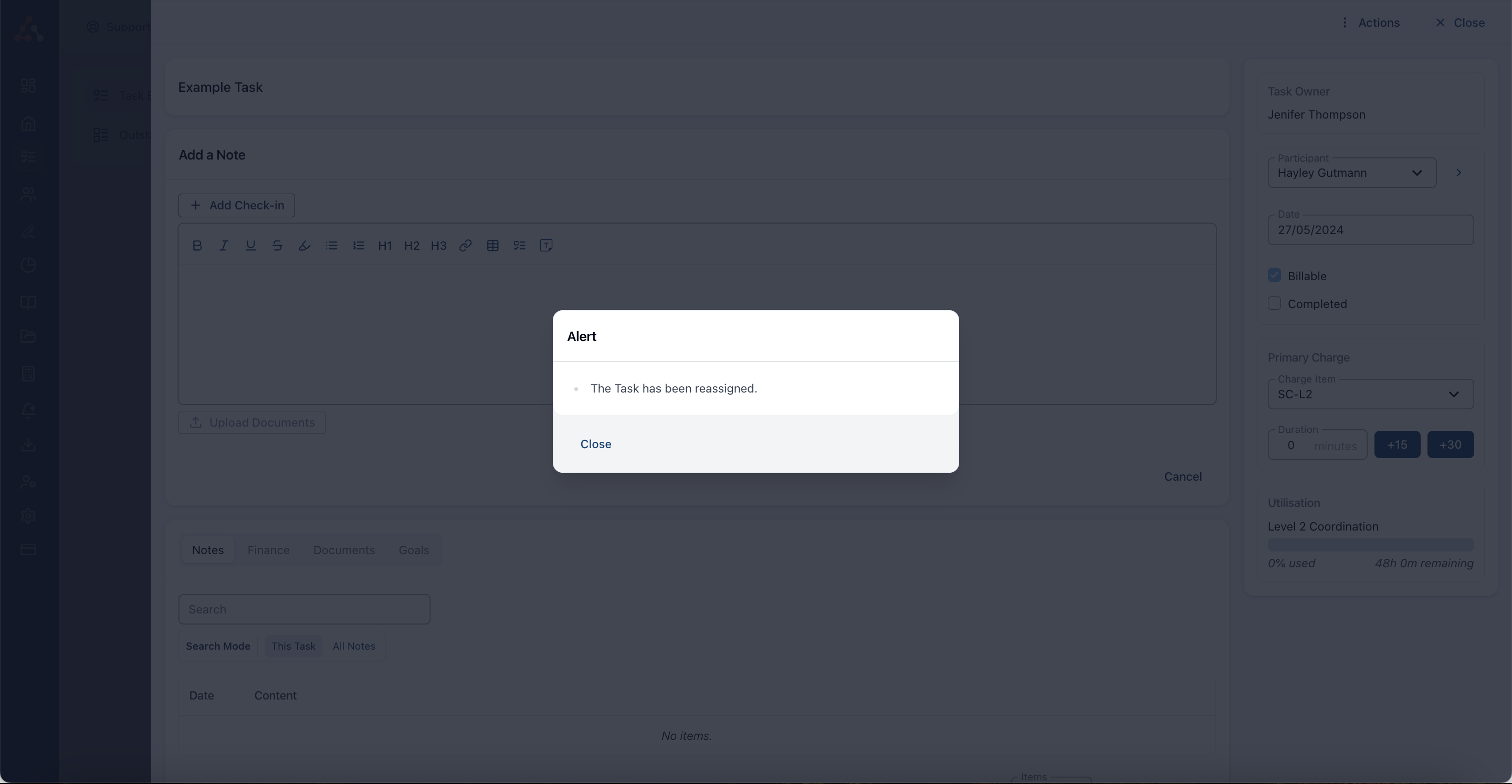This screenshot has width=1512, height=784.
Task: Open the home sidebar icon
Action: click(28, 124)
